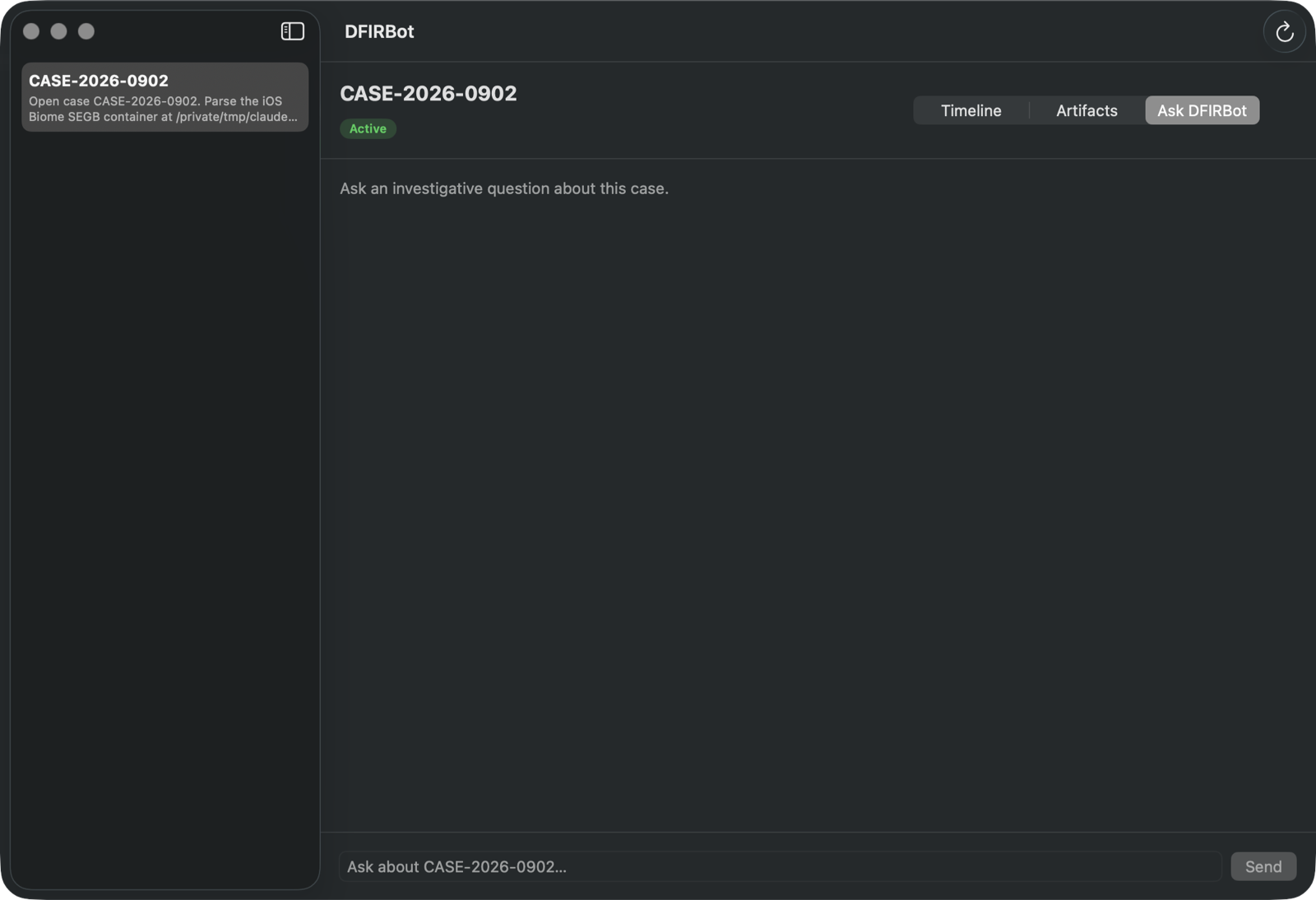Click the green Active status badge

(368, 128)
